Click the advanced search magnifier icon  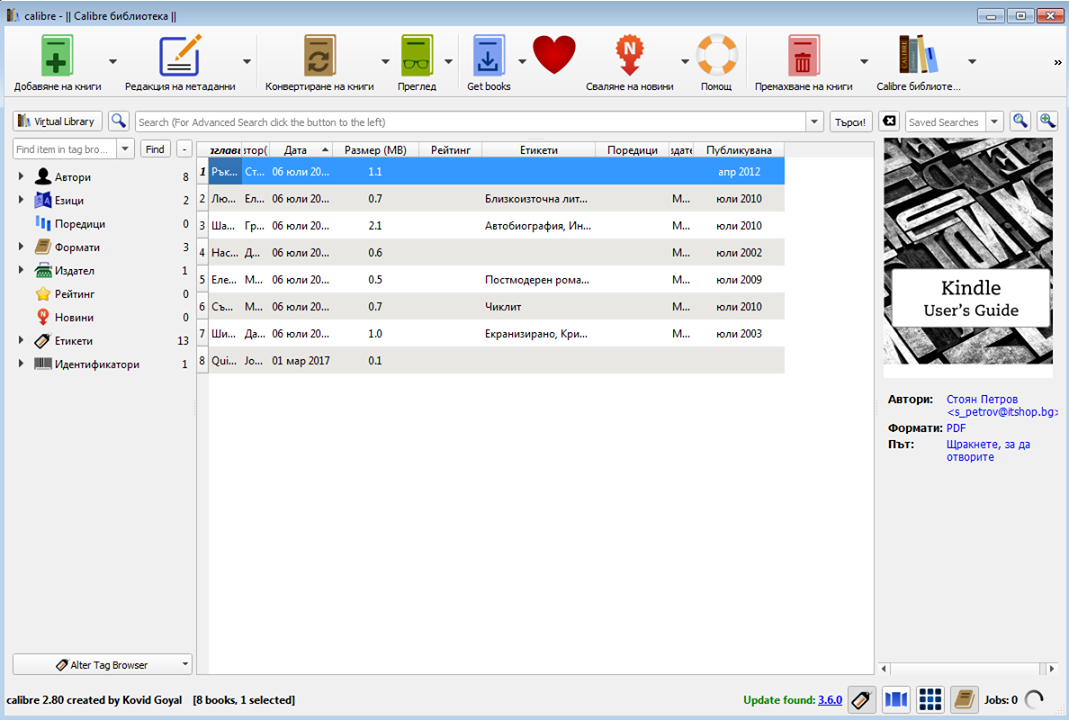click(x=119, y=121)
